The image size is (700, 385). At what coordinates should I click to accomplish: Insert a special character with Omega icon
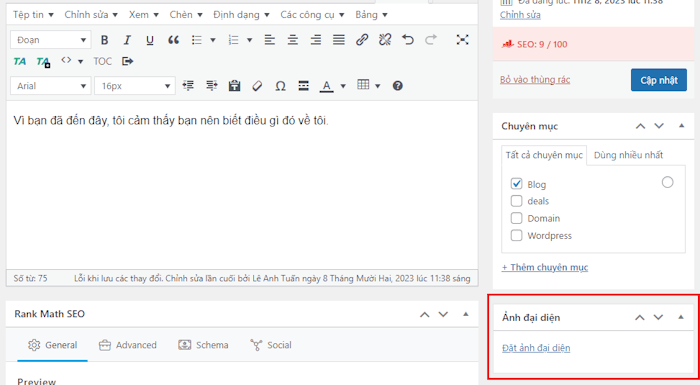[x=280, y=86]
